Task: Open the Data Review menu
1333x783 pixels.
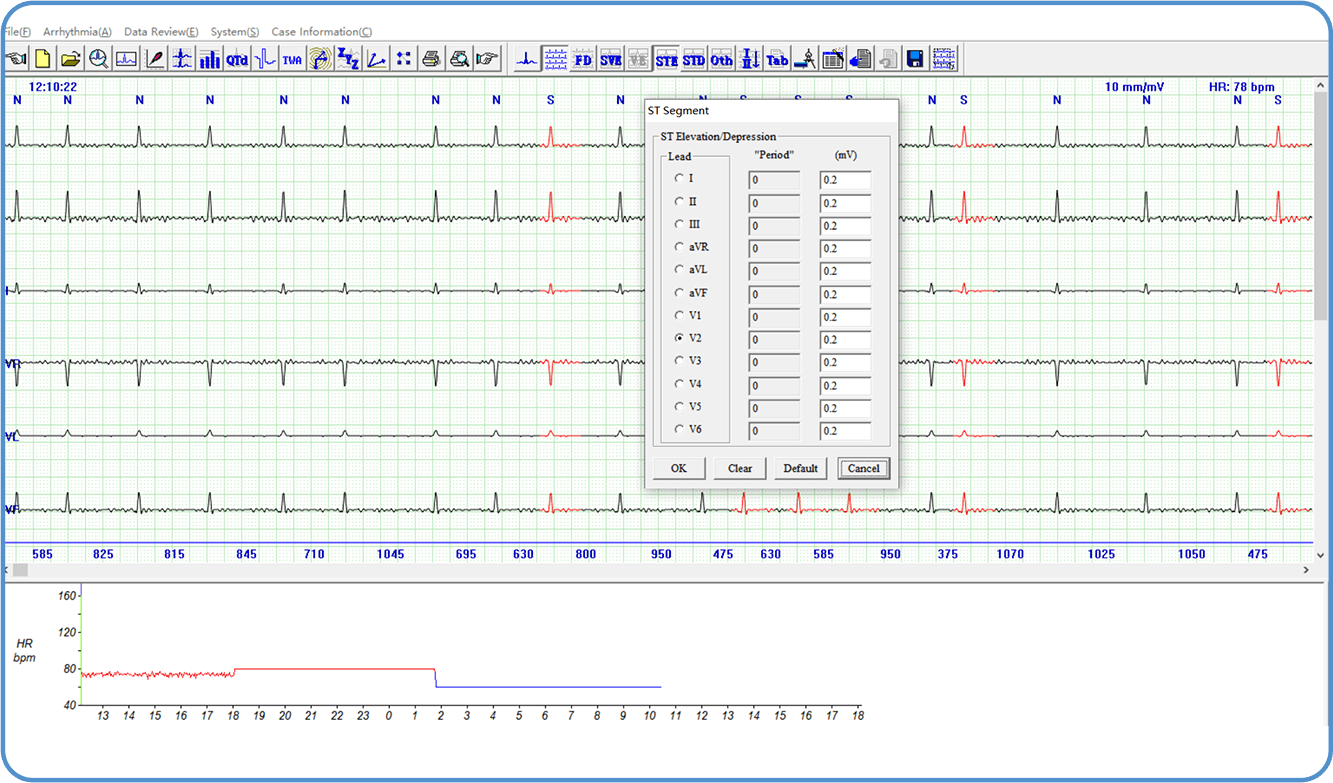Action: 161,32
